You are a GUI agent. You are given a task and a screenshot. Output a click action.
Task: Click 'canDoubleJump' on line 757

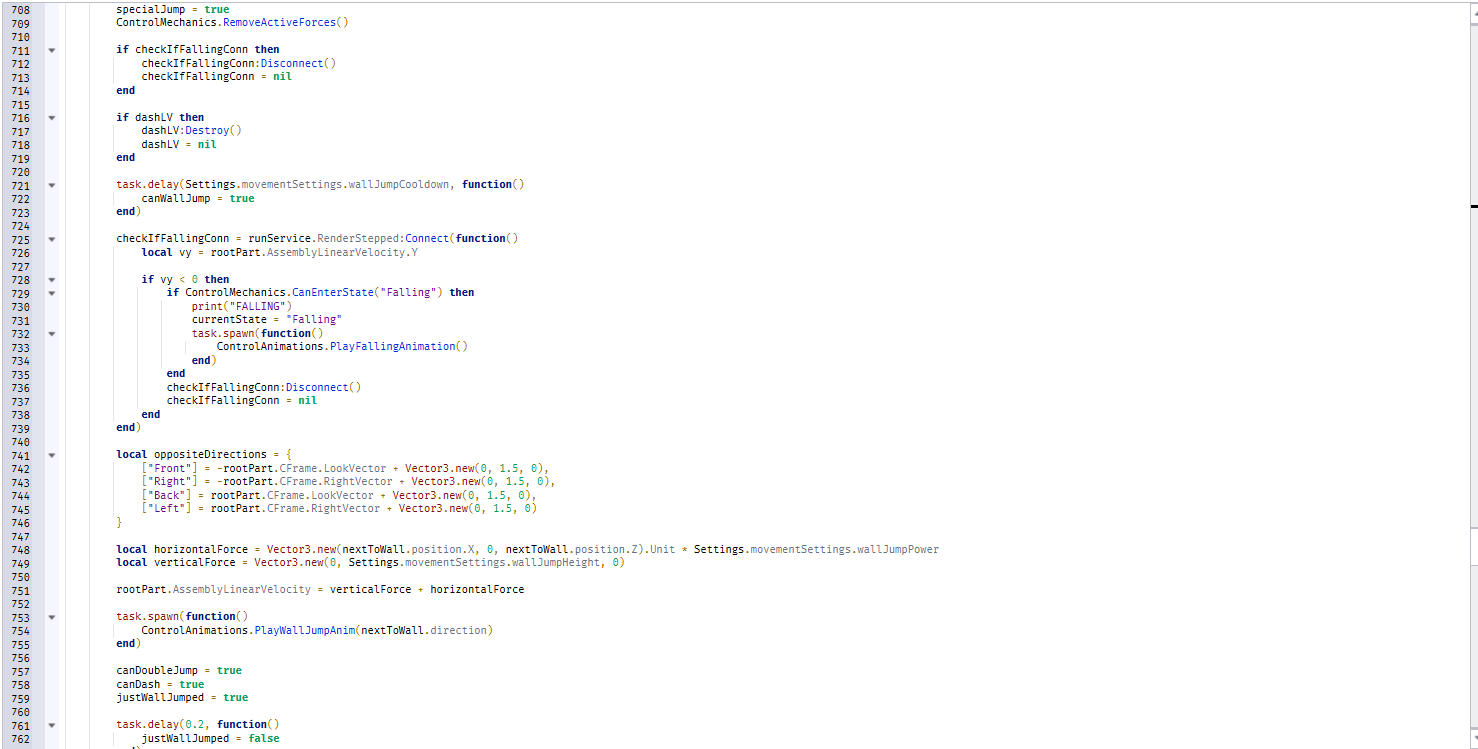tap(157, 671)
